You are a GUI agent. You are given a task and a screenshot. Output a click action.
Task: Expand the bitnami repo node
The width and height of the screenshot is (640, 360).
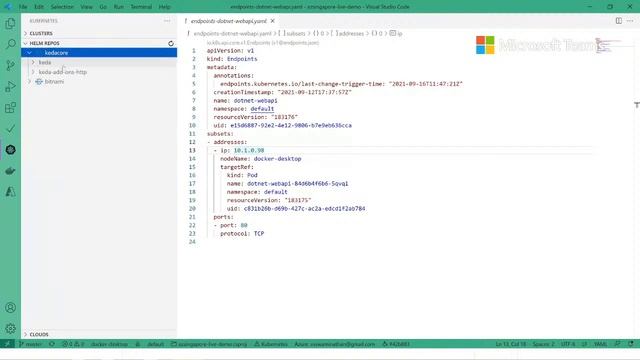click(x=29, y=82)
